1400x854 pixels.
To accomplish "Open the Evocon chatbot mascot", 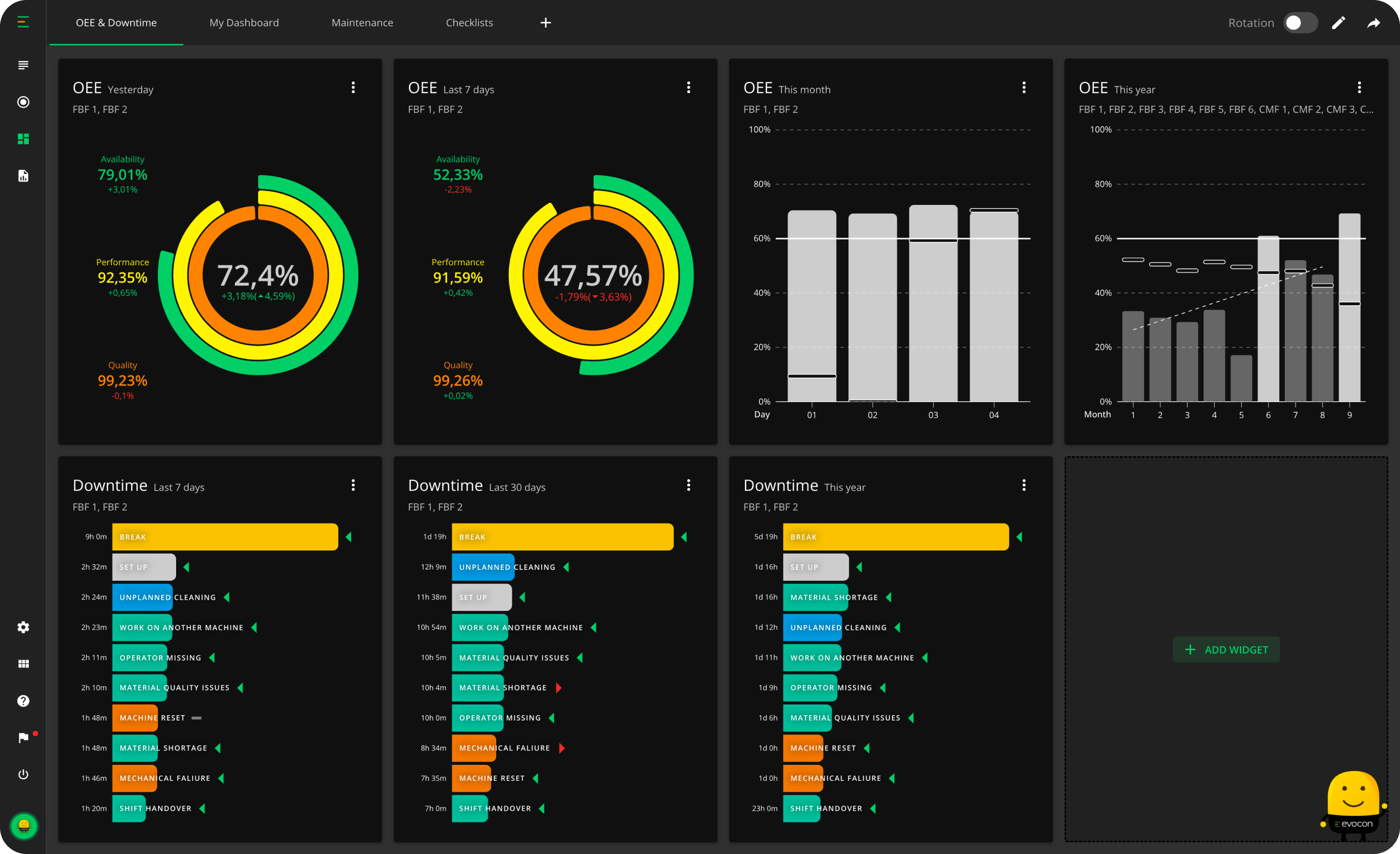I will (1353, 805).
